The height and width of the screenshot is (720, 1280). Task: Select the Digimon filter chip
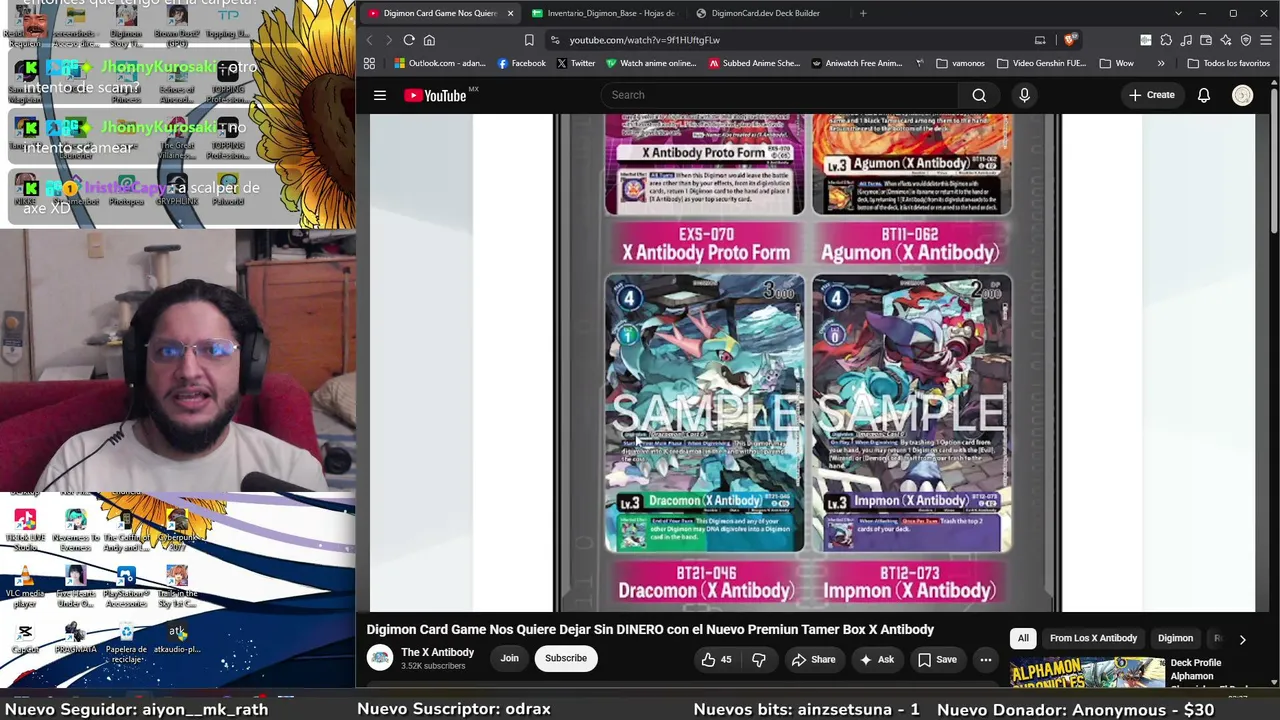tap(1175, 638)
